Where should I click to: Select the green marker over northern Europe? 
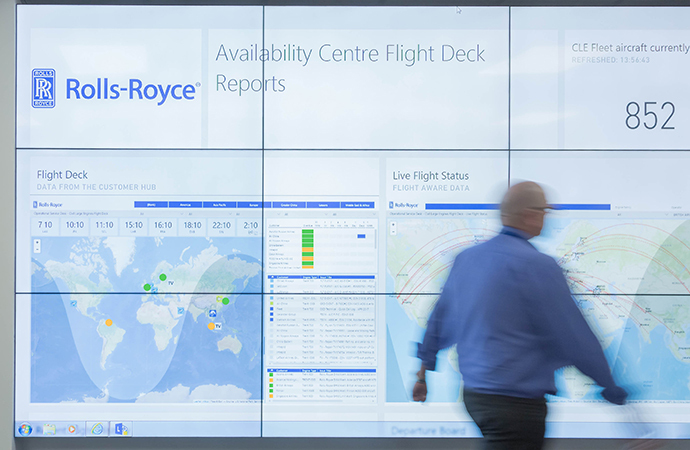click(x=163, y=277)
